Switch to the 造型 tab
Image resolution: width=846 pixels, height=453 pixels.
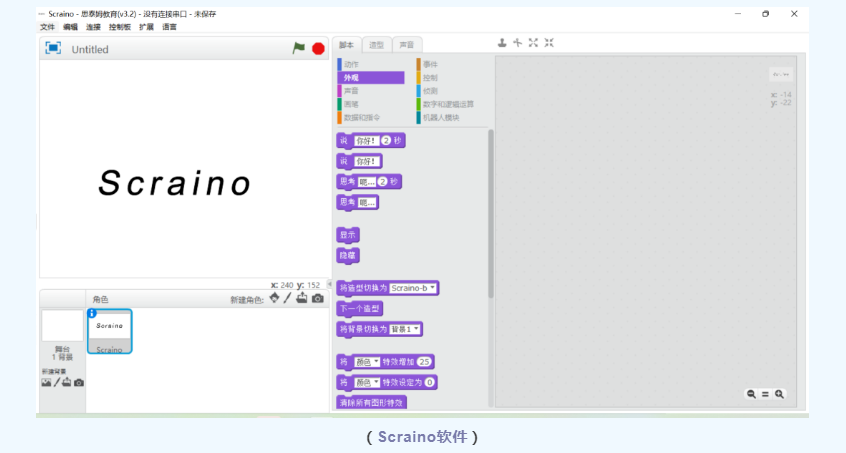pos(377,45)
